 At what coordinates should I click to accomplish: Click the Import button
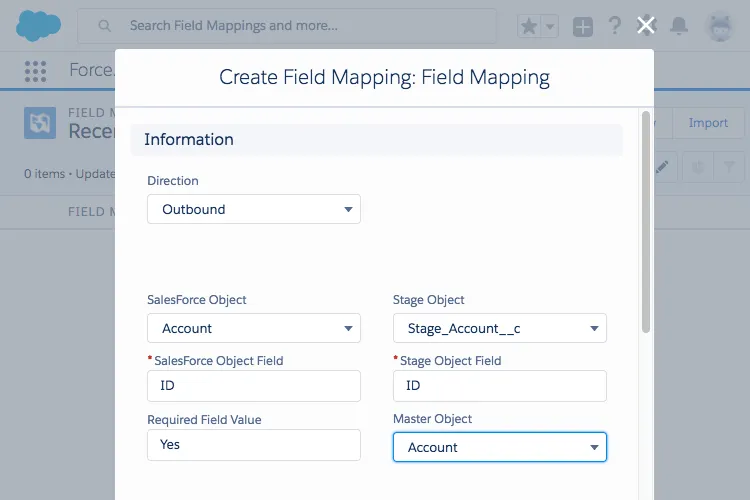click(x=708, y=123)
